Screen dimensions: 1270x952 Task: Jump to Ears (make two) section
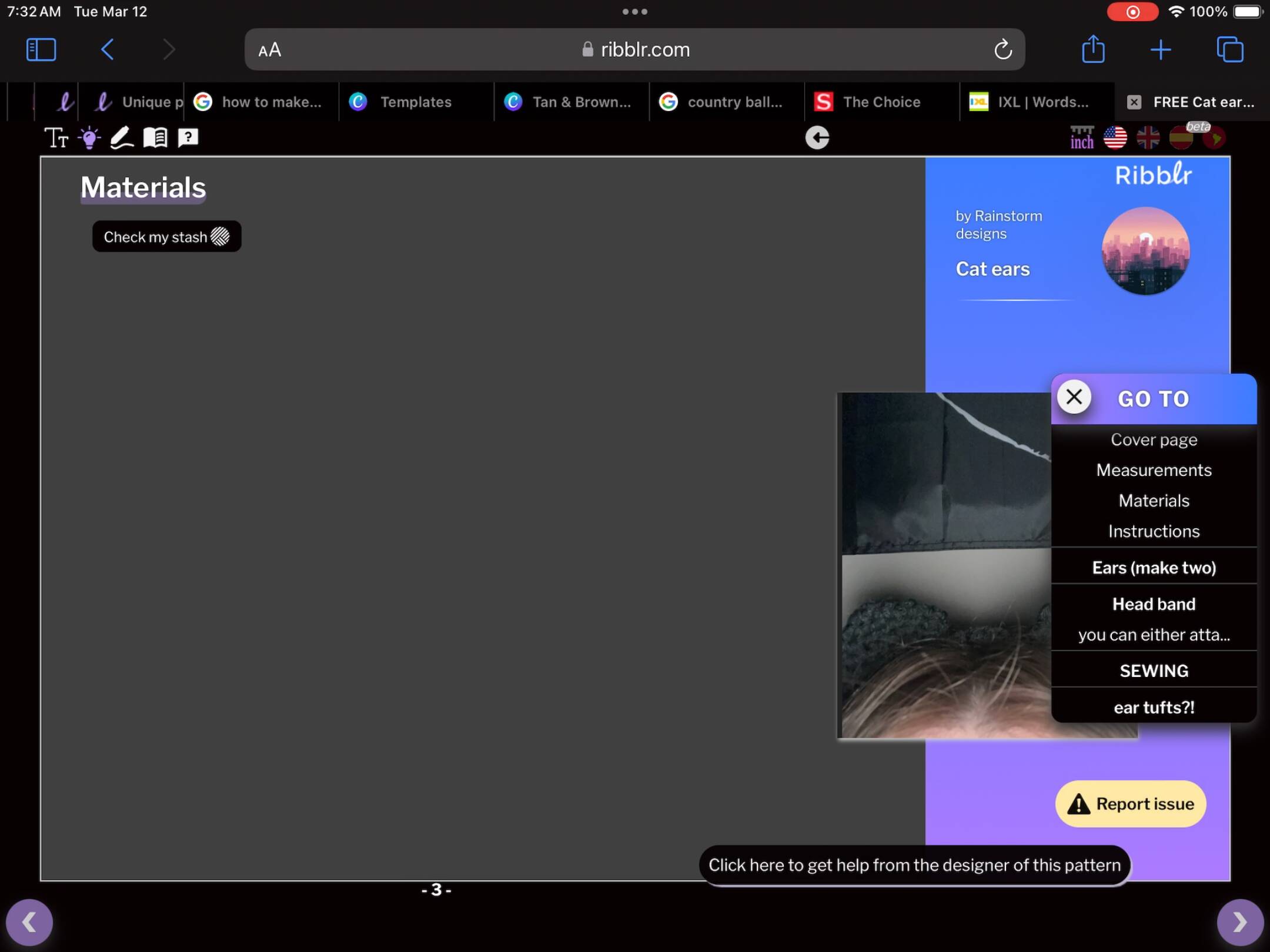[x=1154, y=568]
